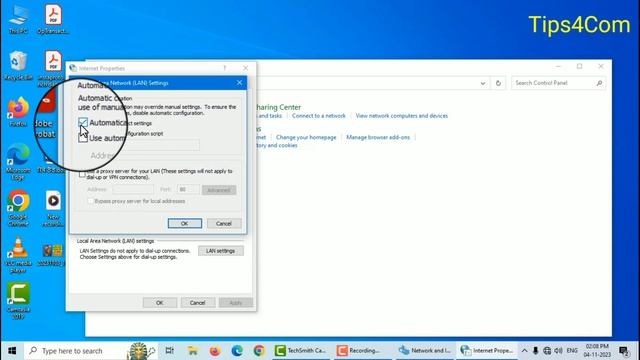Click the taskbar search box

(91, 351)
